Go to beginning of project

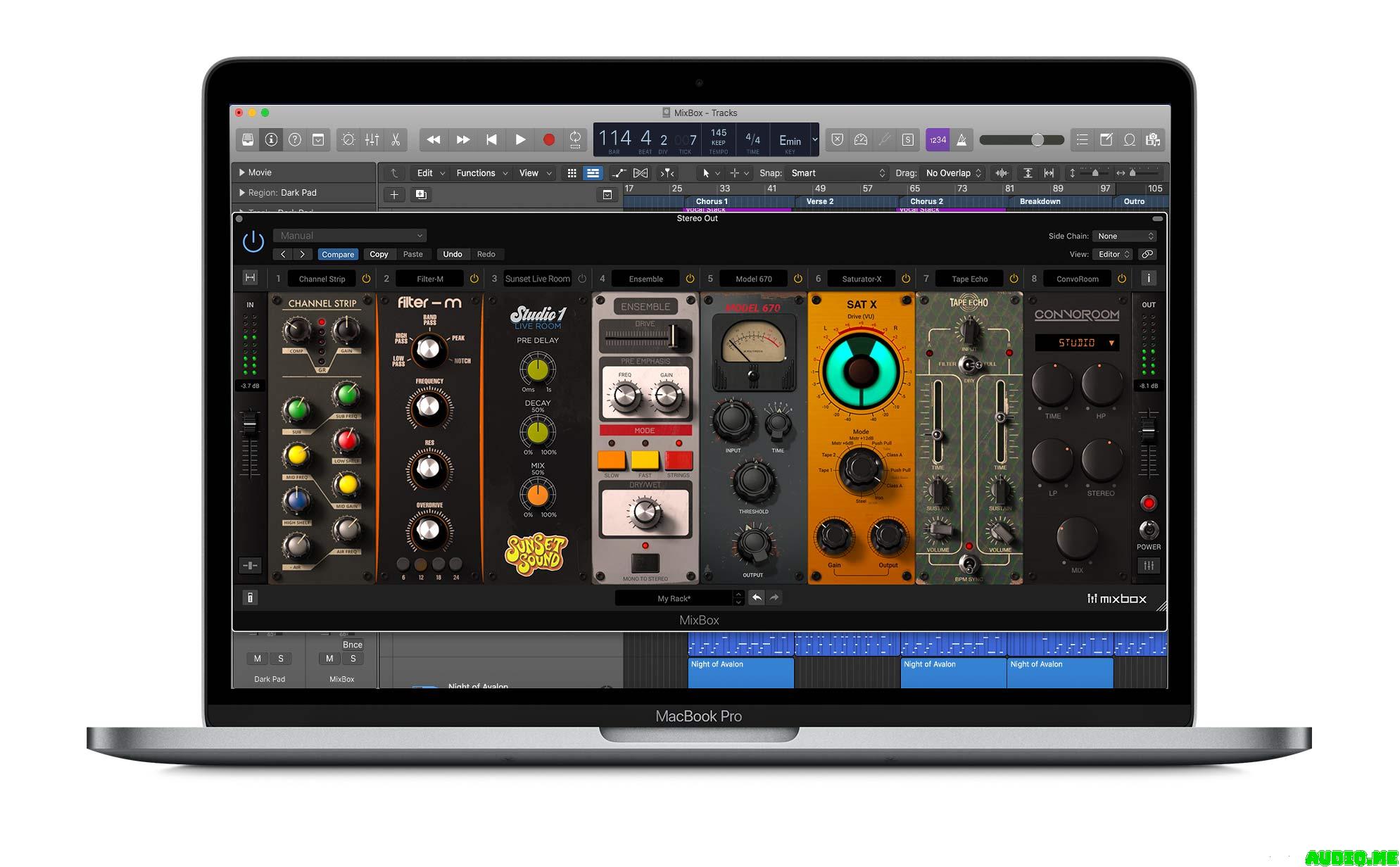click(x=491, y=139)
